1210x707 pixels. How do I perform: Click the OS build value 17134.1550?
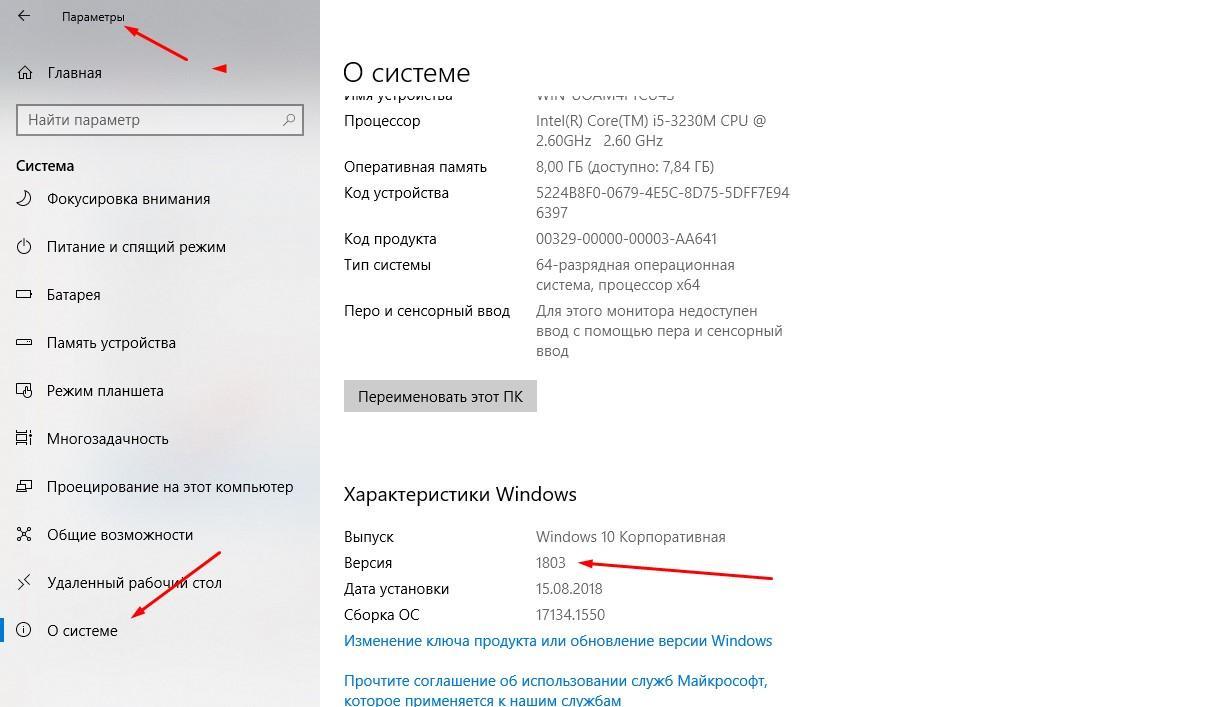coord(570,614)
